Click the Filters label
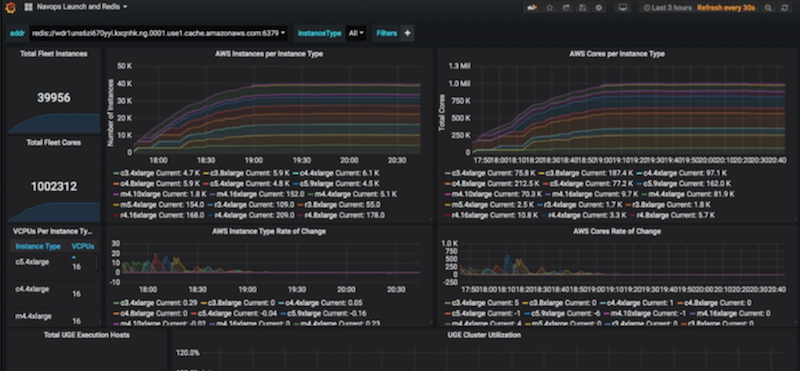Image resolution: width=800 pixels, height=371 pixels. pyautogui.click(x=386, y=33)
